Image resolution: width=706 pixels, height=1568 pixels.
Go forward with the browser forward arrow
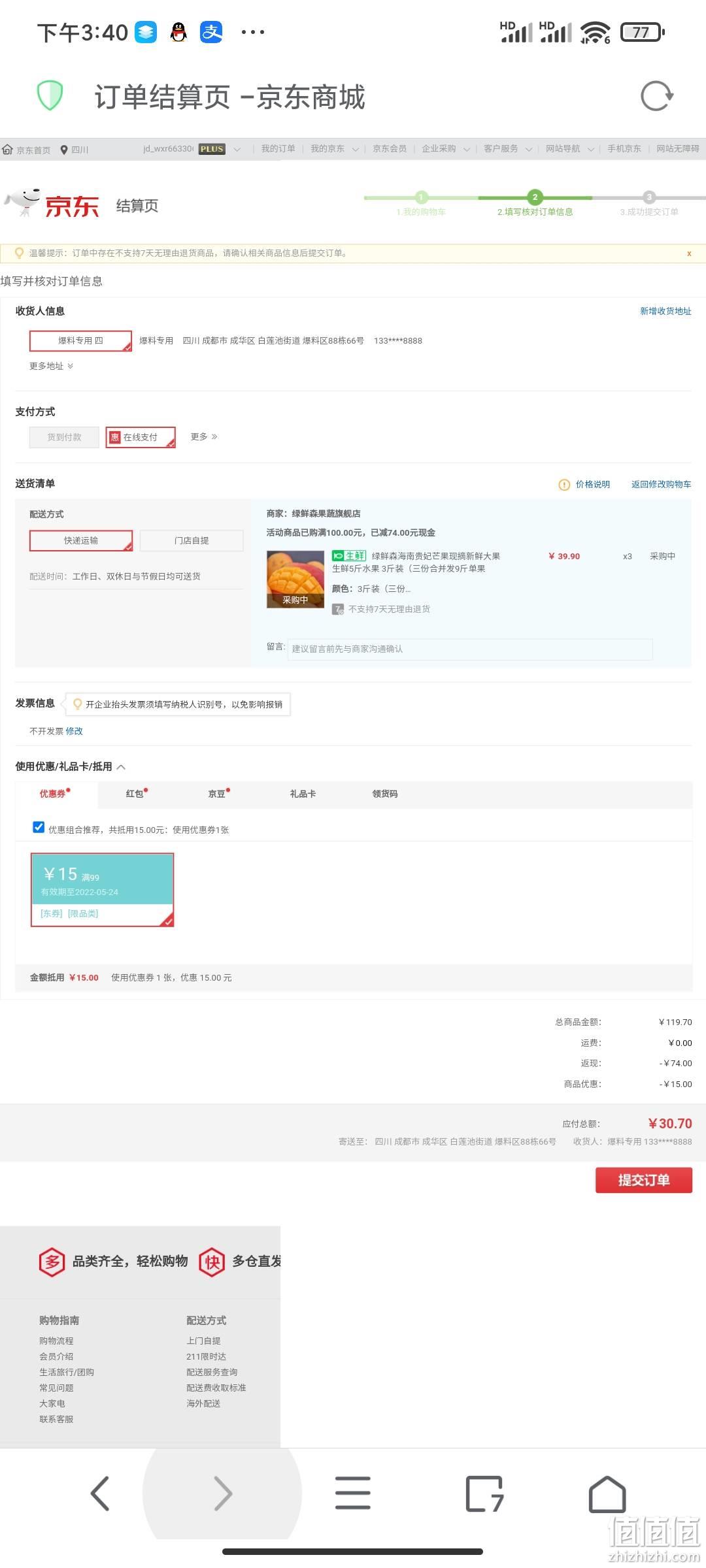[x=223, y=1494]
